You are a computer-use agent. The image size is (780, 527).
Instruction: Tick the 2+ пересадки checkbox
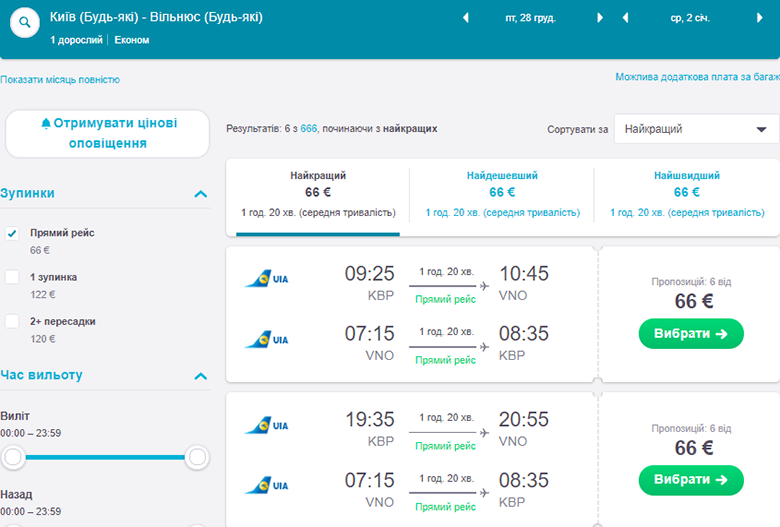[x=12, y=321]
